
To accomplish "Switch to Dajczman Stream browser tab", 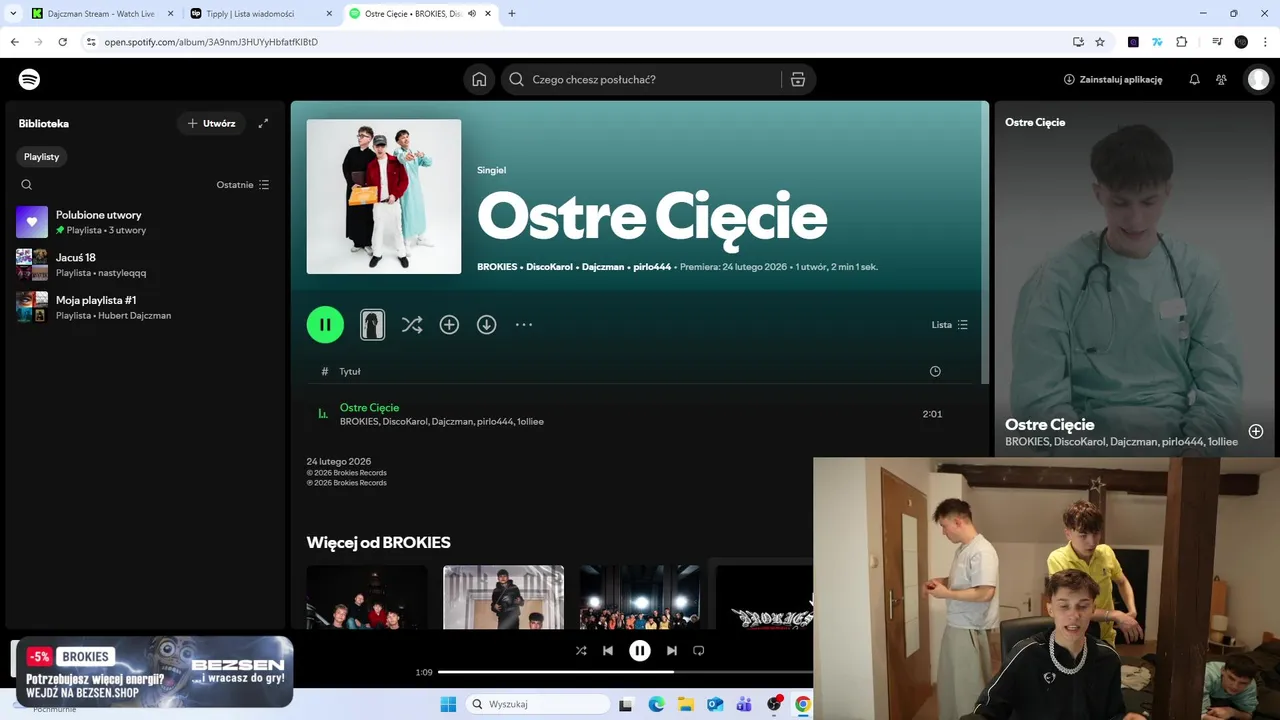I will [x=100, y=13].
